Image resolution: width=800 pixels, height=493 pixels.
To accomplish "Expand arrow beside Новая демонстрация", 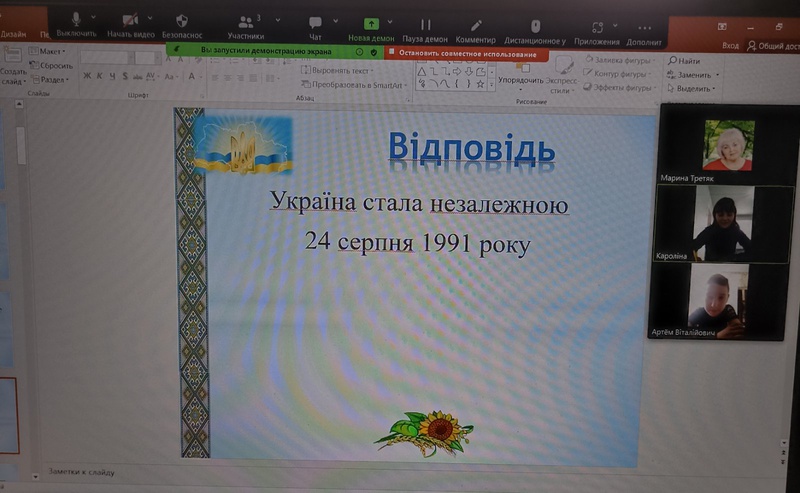I will point(390,22).
